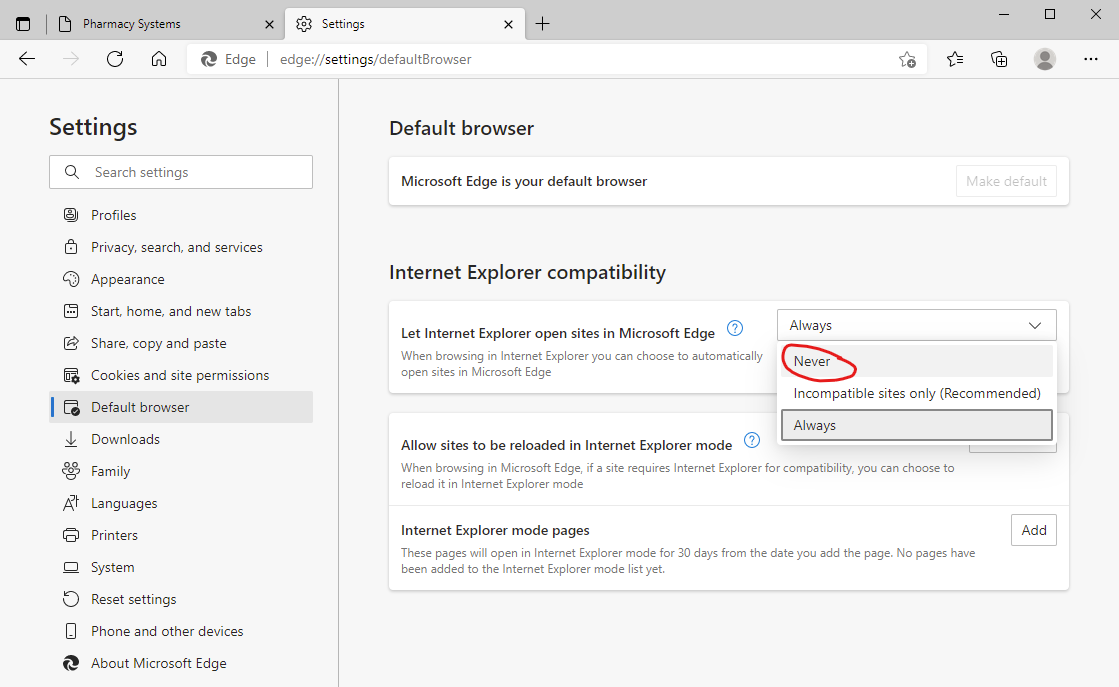
Task: Click the reload page button
Action: pyautogui.click(x=115, y=59)
